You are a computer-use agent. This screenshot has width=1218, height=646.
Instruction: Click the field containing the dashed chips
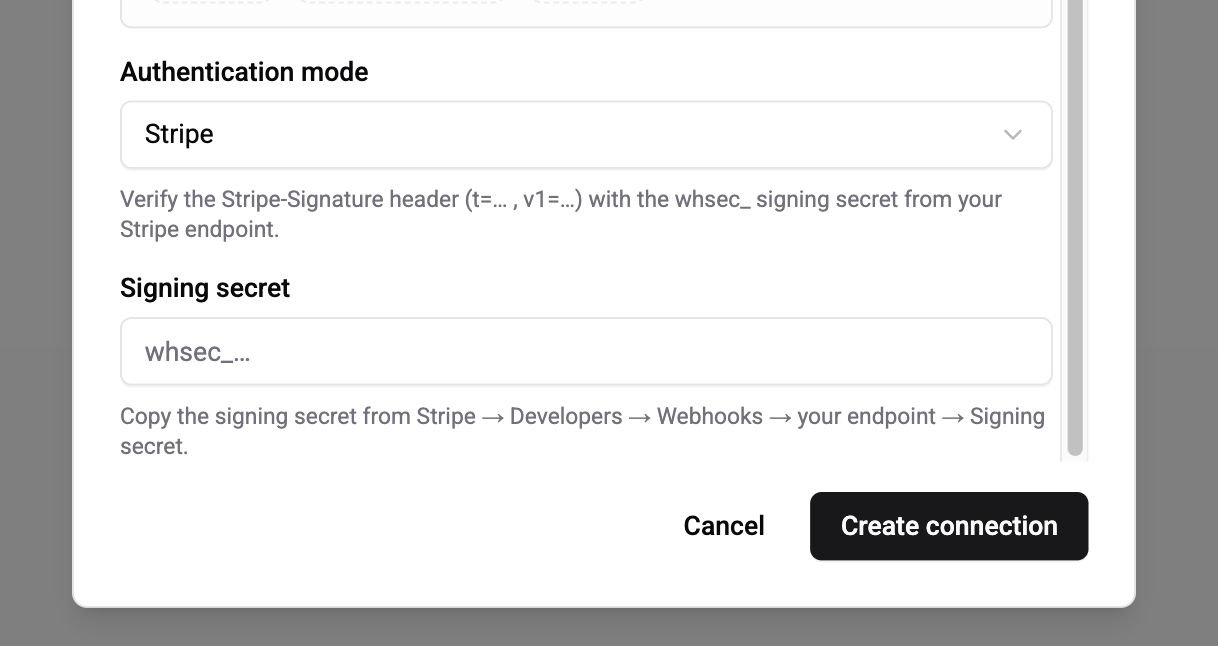pos(586,10)
